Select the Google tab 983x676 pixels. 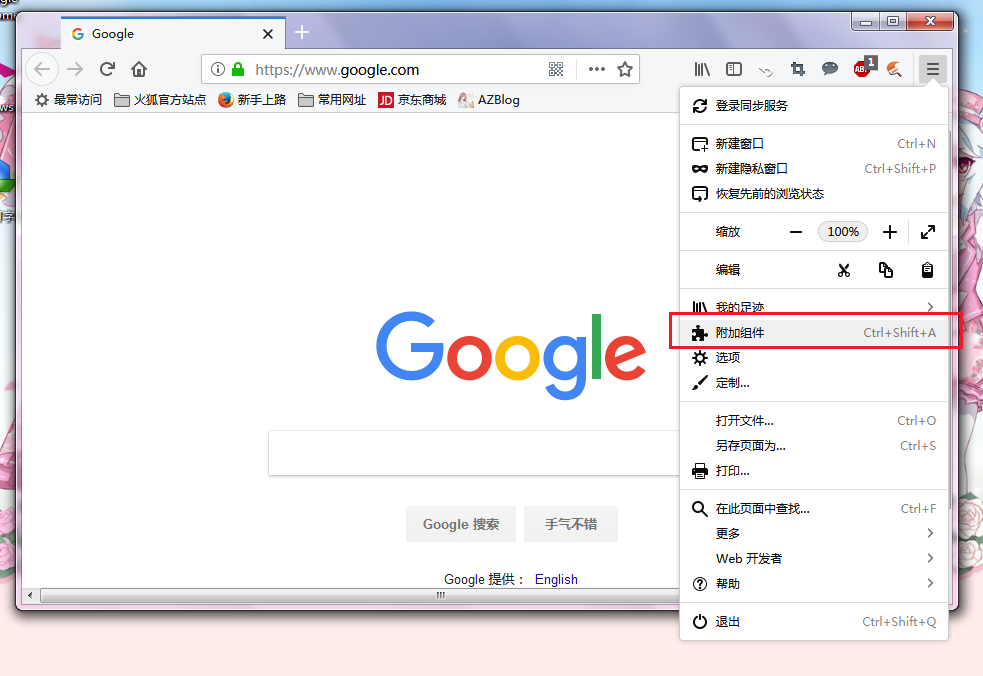point(173,33)
